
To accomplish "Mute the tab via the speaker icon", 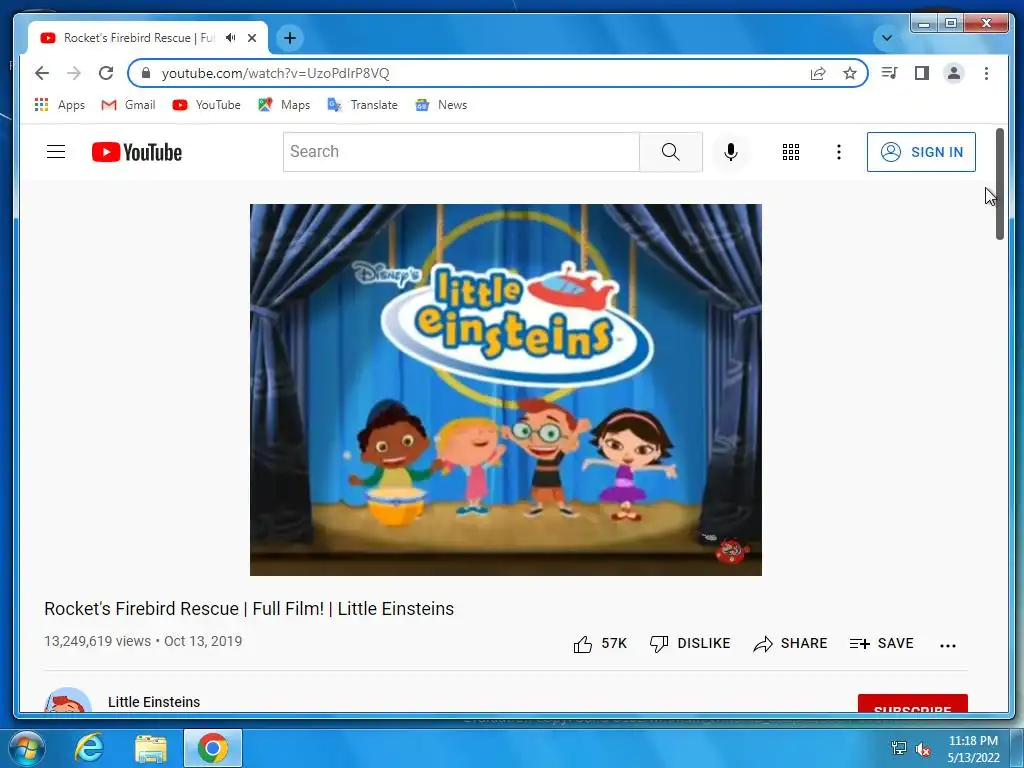I will click(231, 38).
